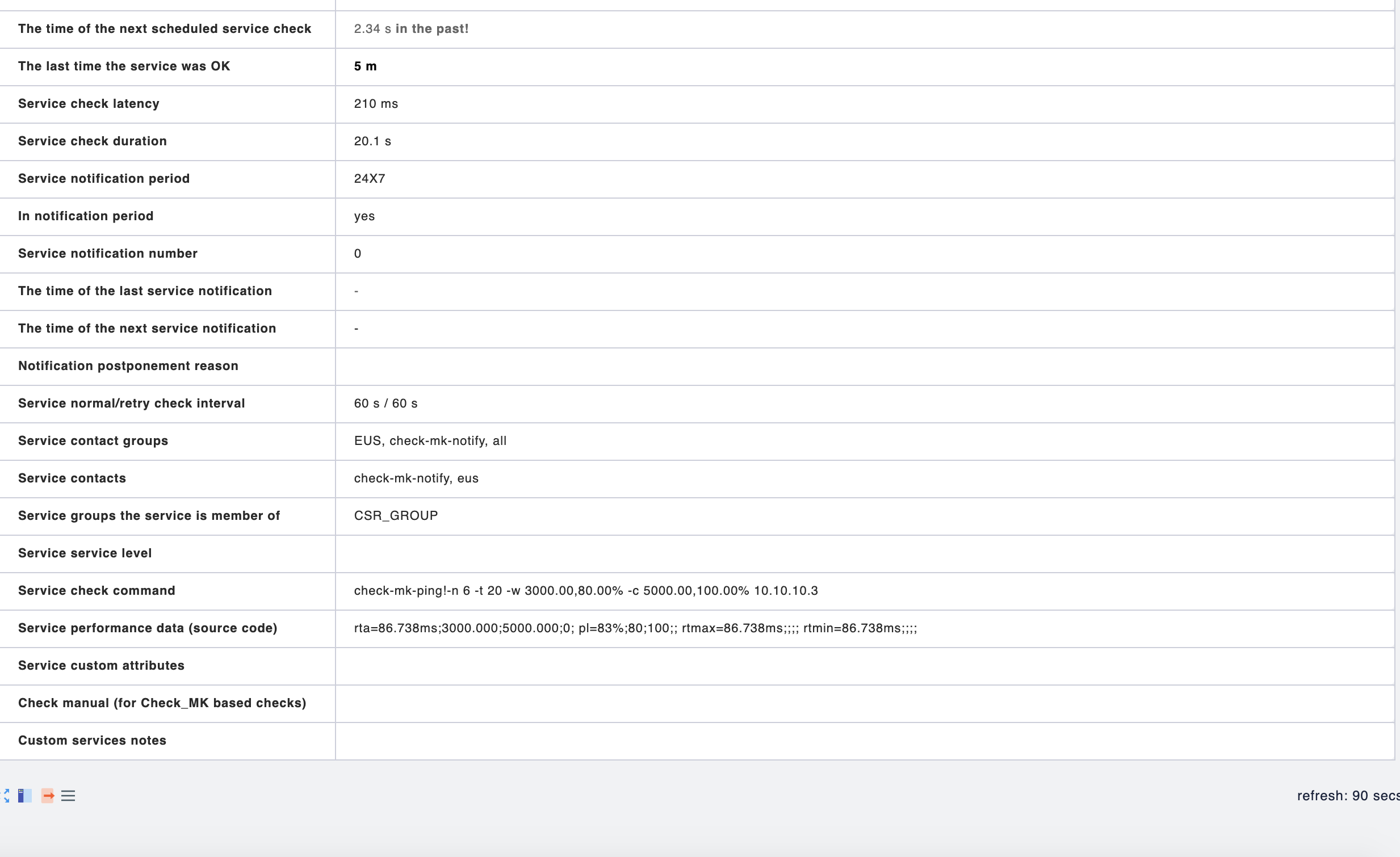Click the blue fullscreen arrows icon

[6, 796]
